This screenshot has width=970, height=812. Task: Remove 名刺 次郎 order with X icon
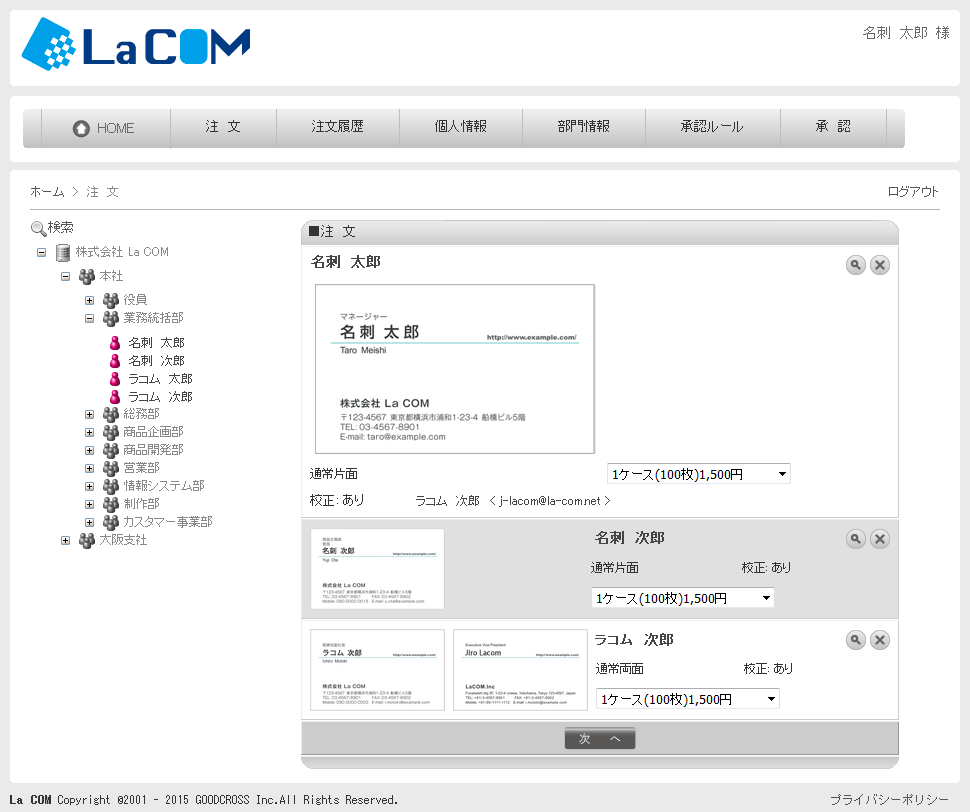coord(880,539)
